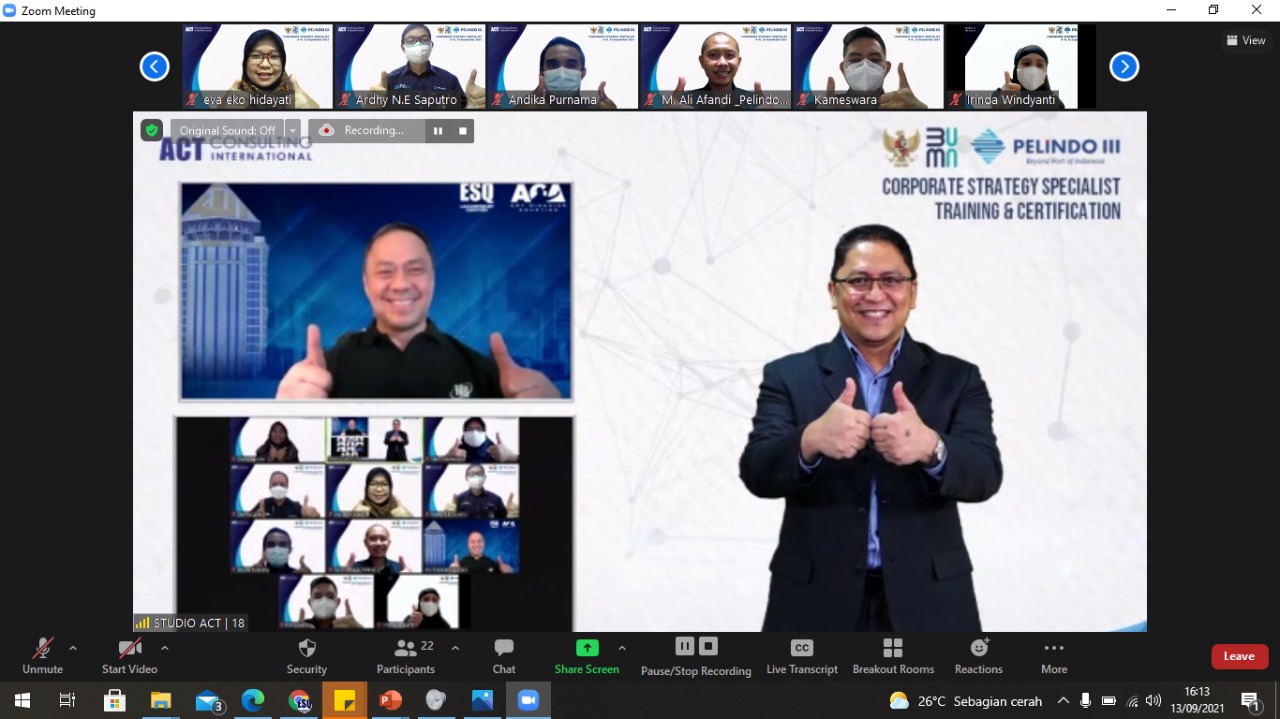
Task: Open the More options menu
Action: [1054, 655]
